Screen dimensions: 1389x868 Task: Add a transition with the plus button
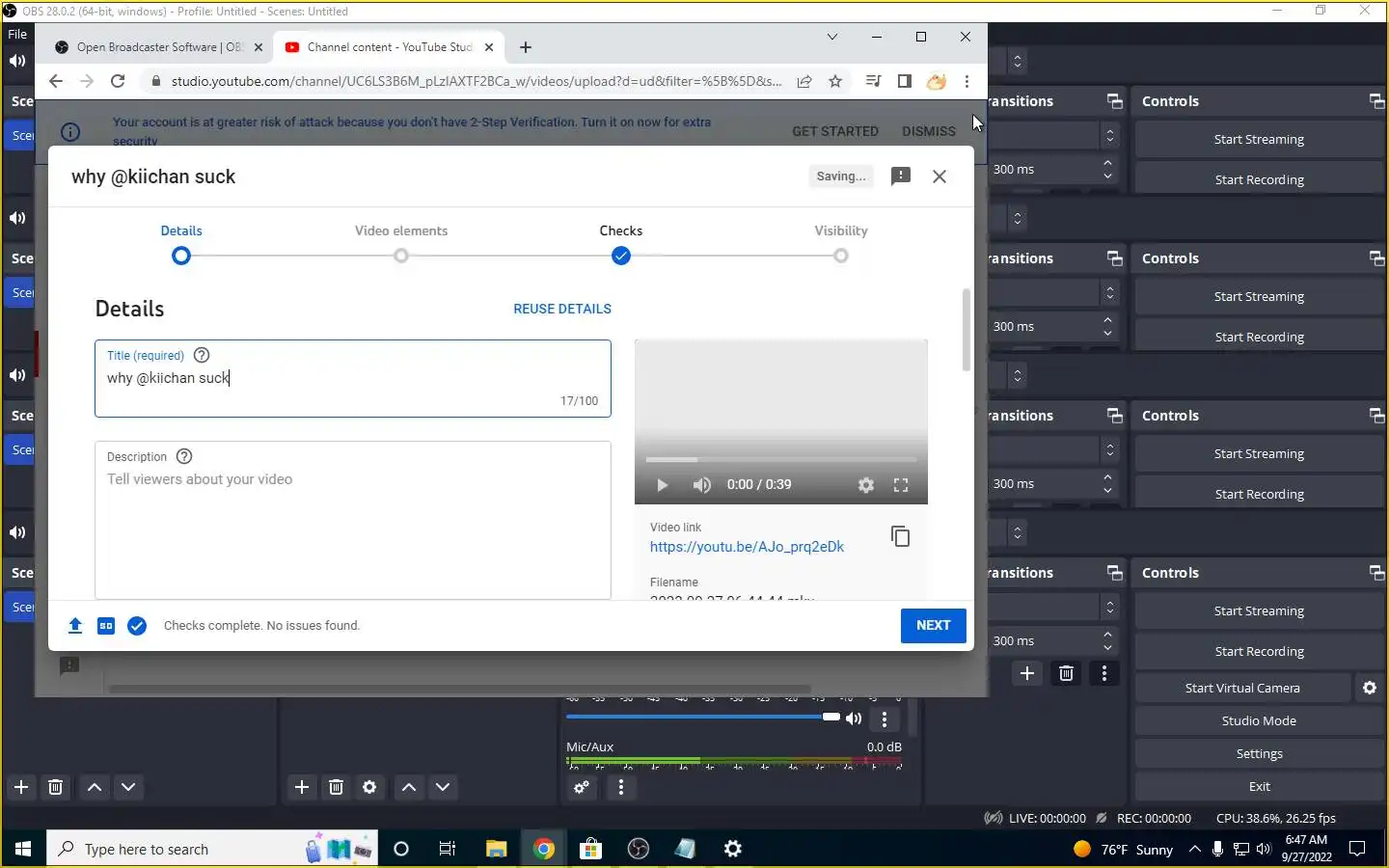point(1027,673)
